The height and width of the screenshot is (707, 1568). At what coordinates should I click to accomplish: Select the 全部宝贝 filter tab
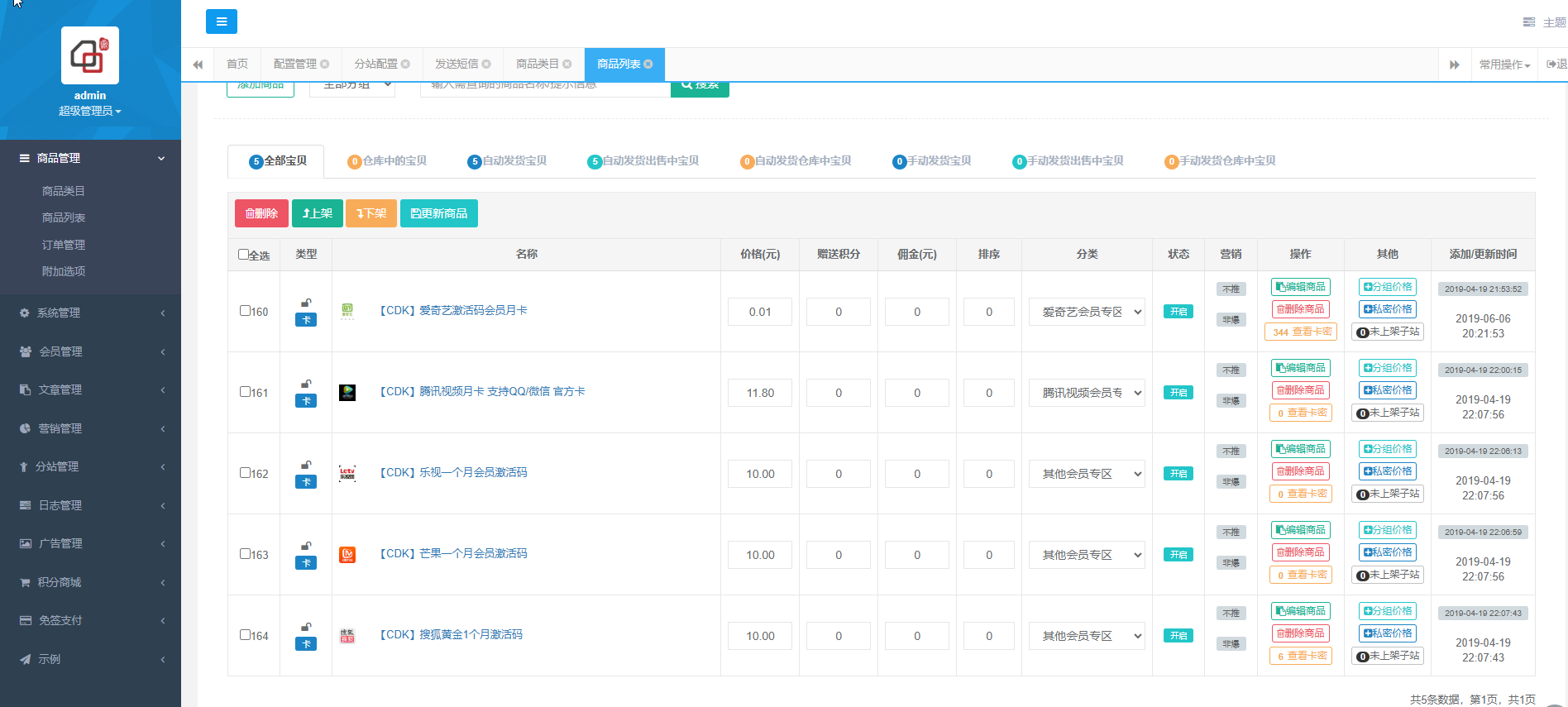276,161
